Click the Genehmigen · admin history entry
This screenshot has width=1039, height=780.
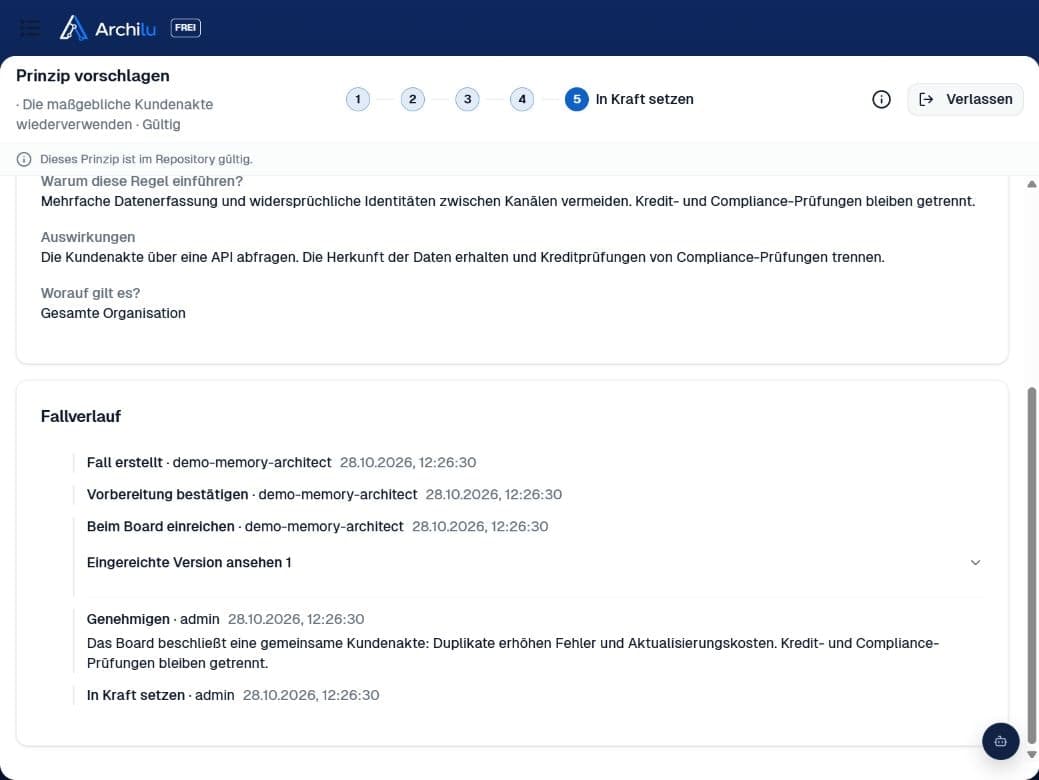pyautogui.click(x=225, y=619)
